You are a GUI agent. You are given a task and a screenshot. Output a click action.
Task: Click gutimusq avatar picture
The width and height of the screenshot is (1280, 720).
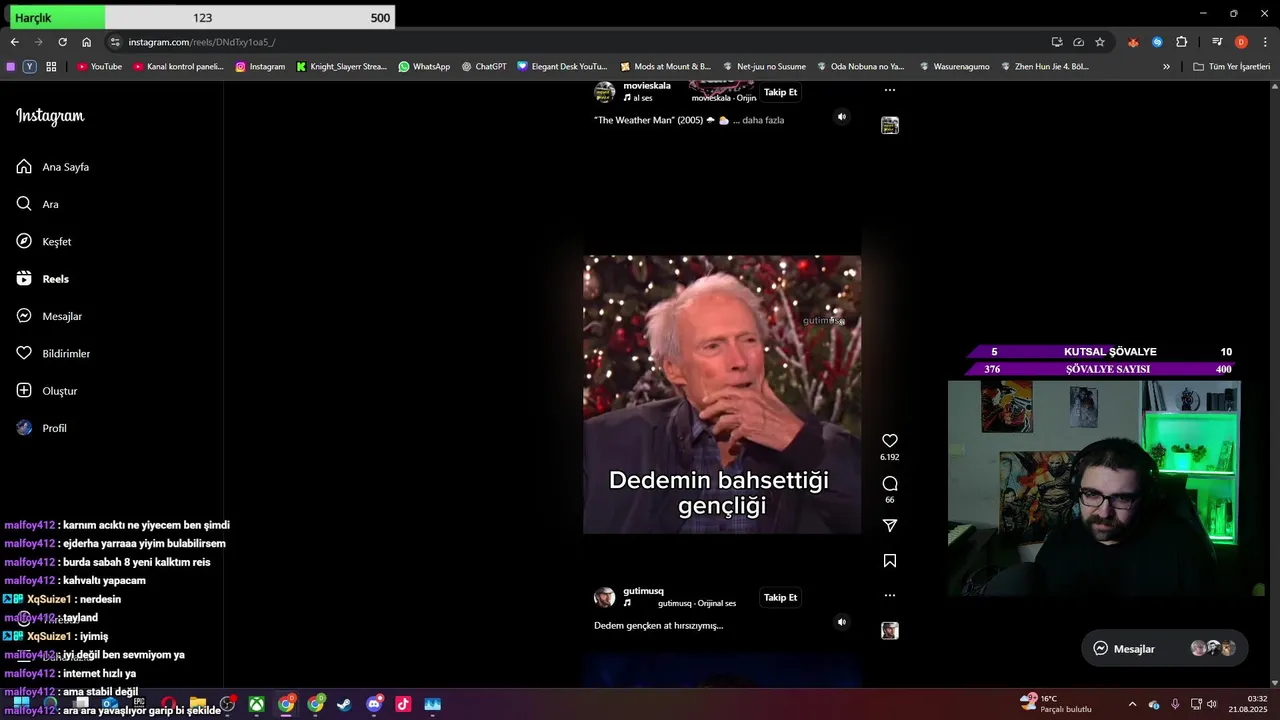click(605, 597)
